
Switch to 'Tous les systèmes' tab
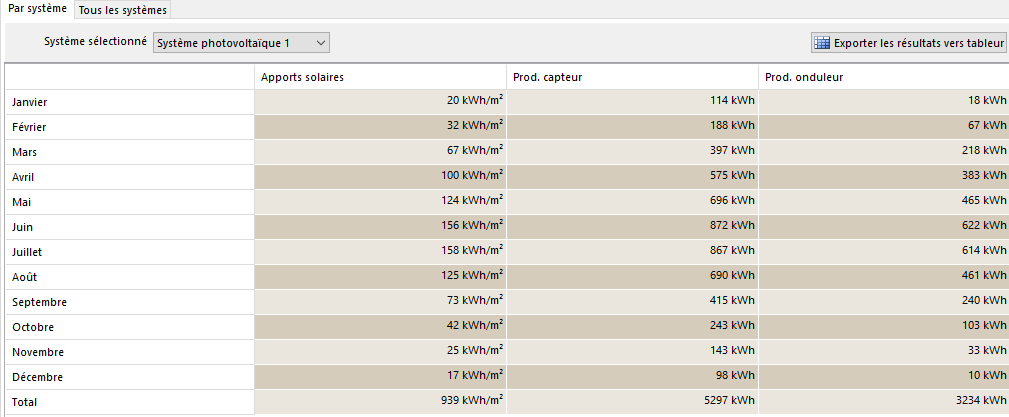[x=123, y=10]
